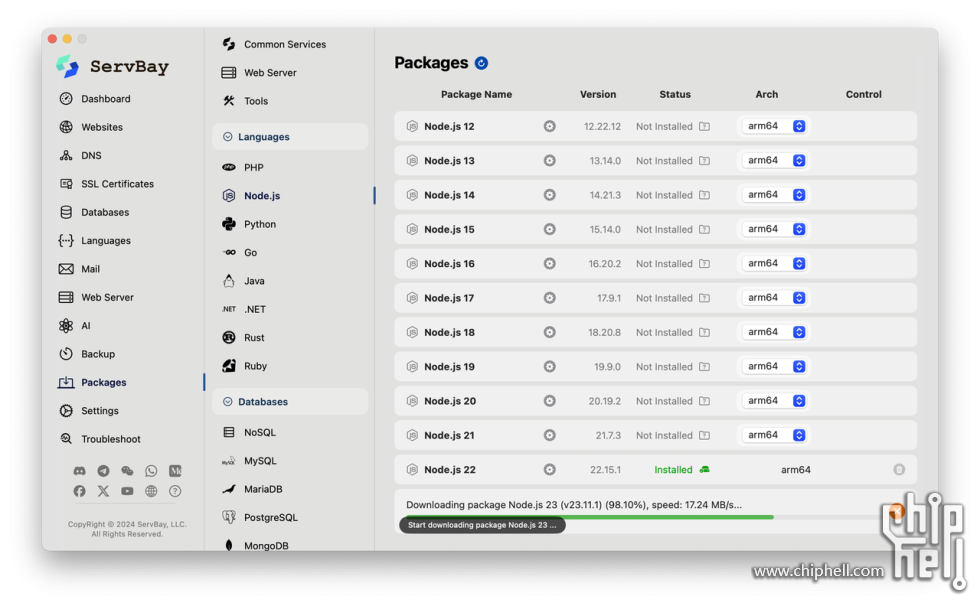Open the YouTube icon
This screenshot has height=606, width=980.
point(127,491)
